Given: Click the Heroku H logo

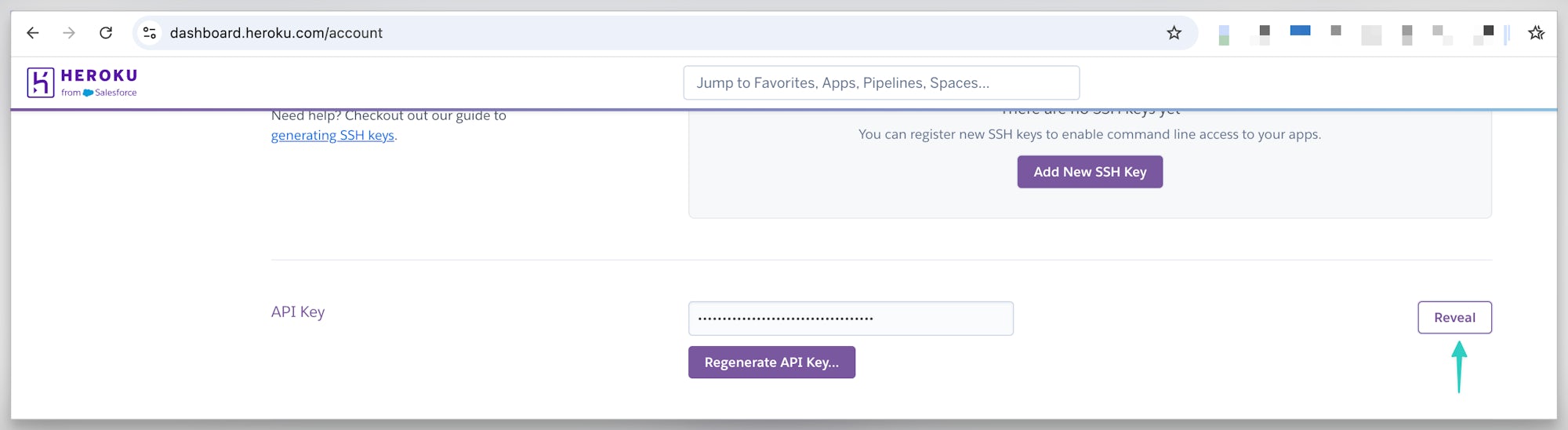Looking at the screenshot, I should (41, 82).
